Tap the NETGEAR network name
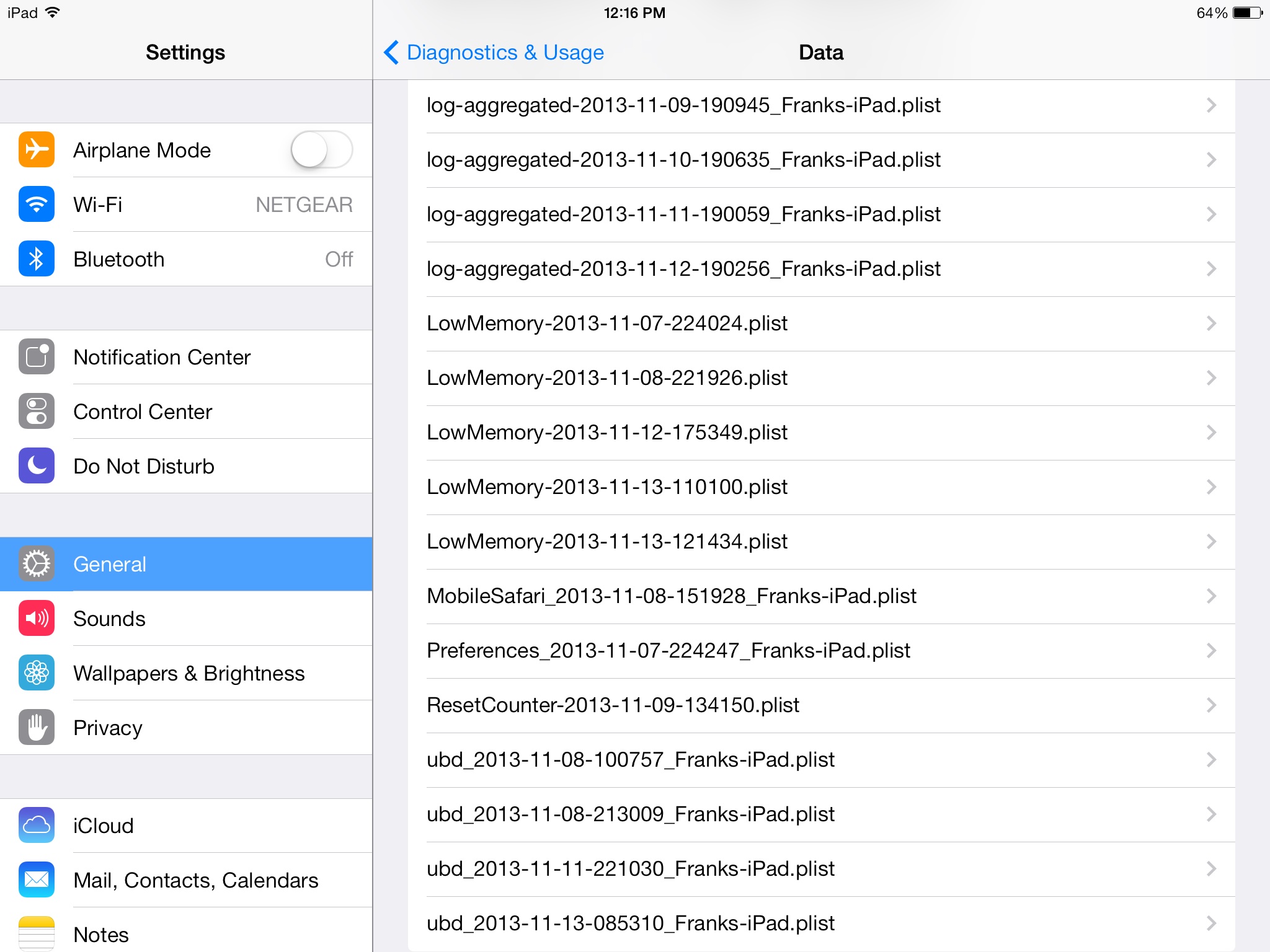This screenshot has width=1270, height=952. (x=304, y=205)
